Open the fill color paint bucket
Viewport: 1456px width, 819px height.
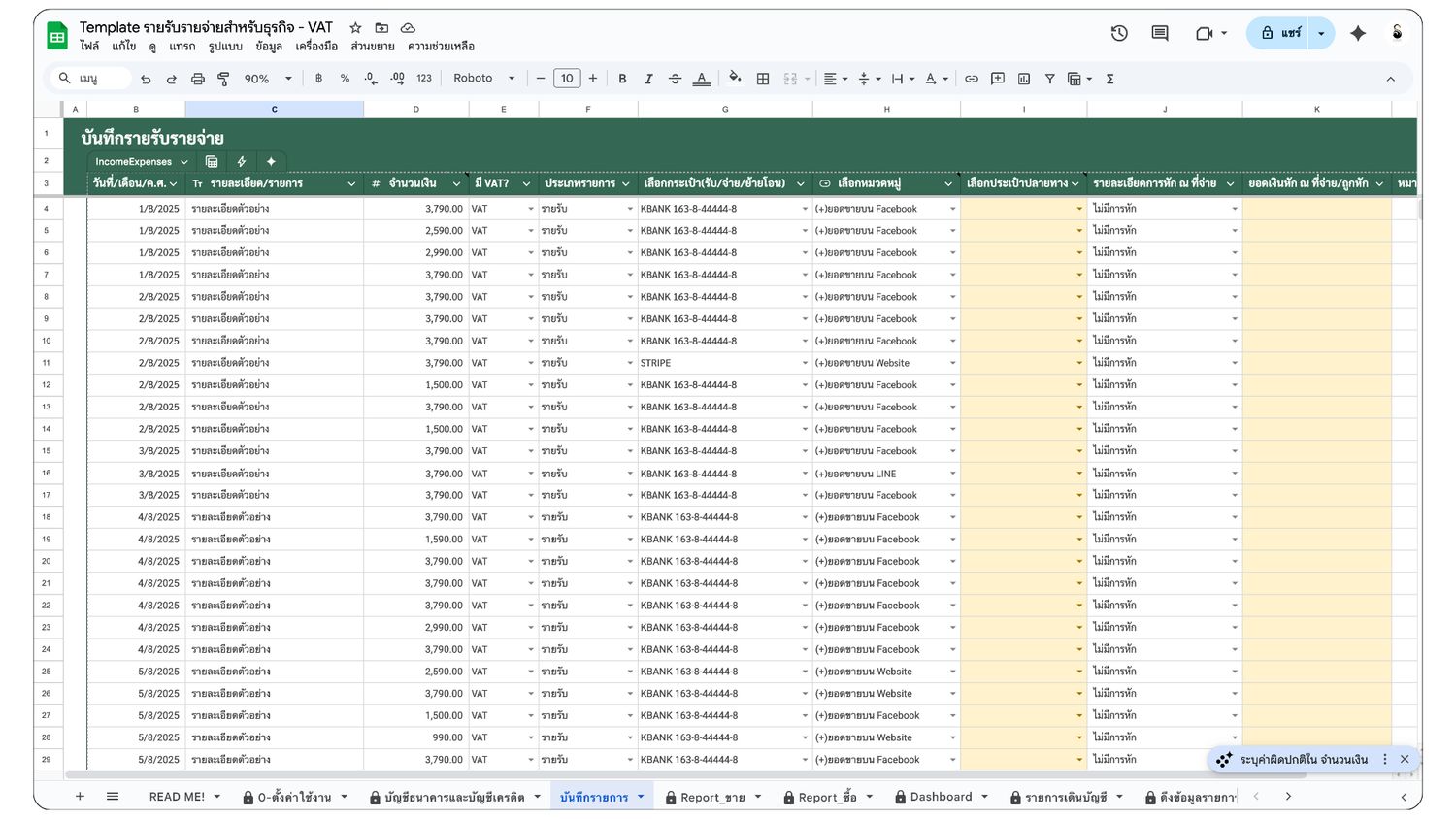[735, 79]
